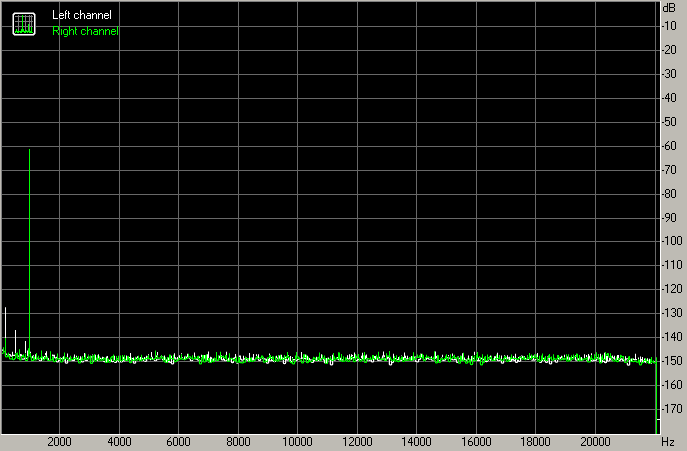Click the '-100' dB axis label
This screenshot has width=687, height=451.
tap(672, 241)
